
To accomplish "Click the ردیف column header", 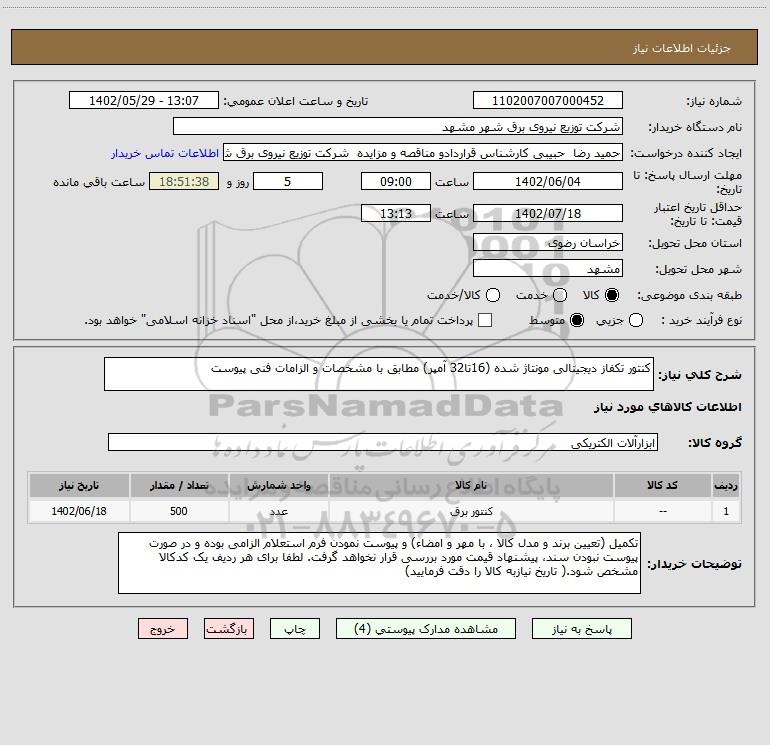I will tap(726, 486).
